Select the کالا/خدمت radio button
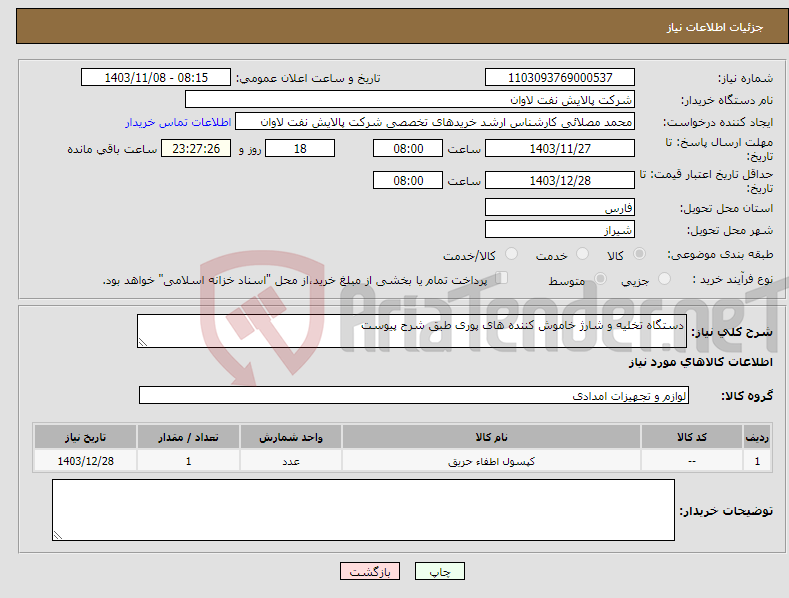The image size is (789, 598). click(x=511, y=254)
